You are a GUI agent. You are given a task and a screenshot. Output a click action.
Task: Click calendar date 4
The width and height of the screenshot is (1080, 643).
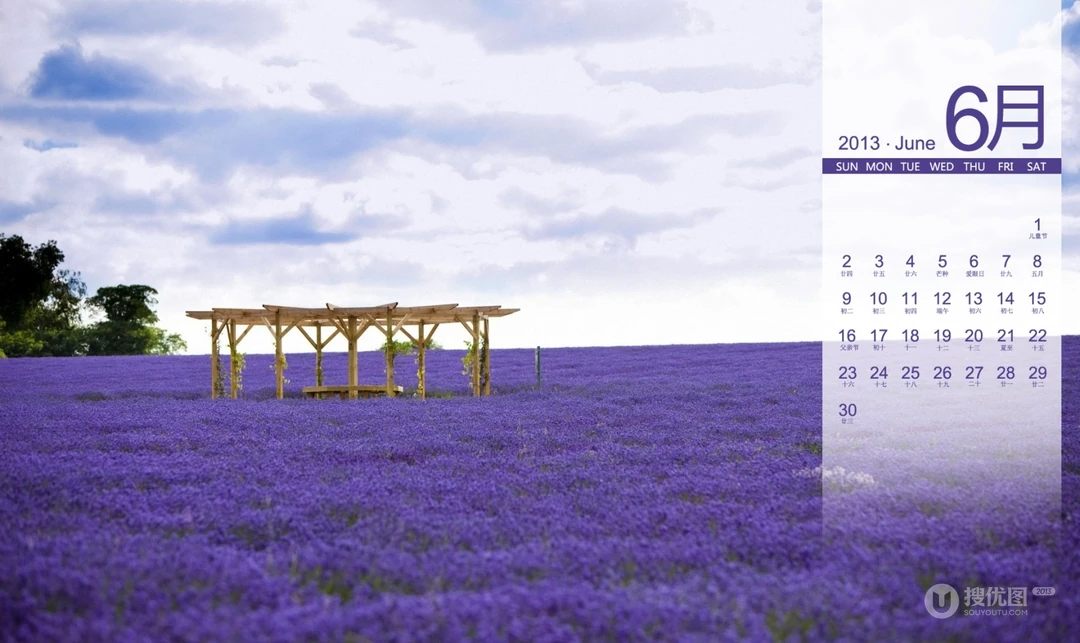tap(910, 265)
